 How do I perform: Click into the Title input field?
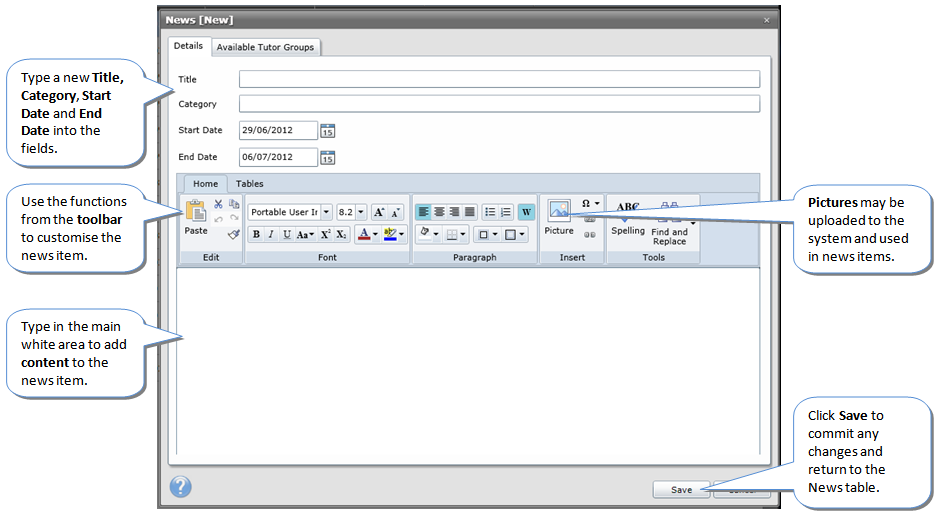click(x=499, y=79)
